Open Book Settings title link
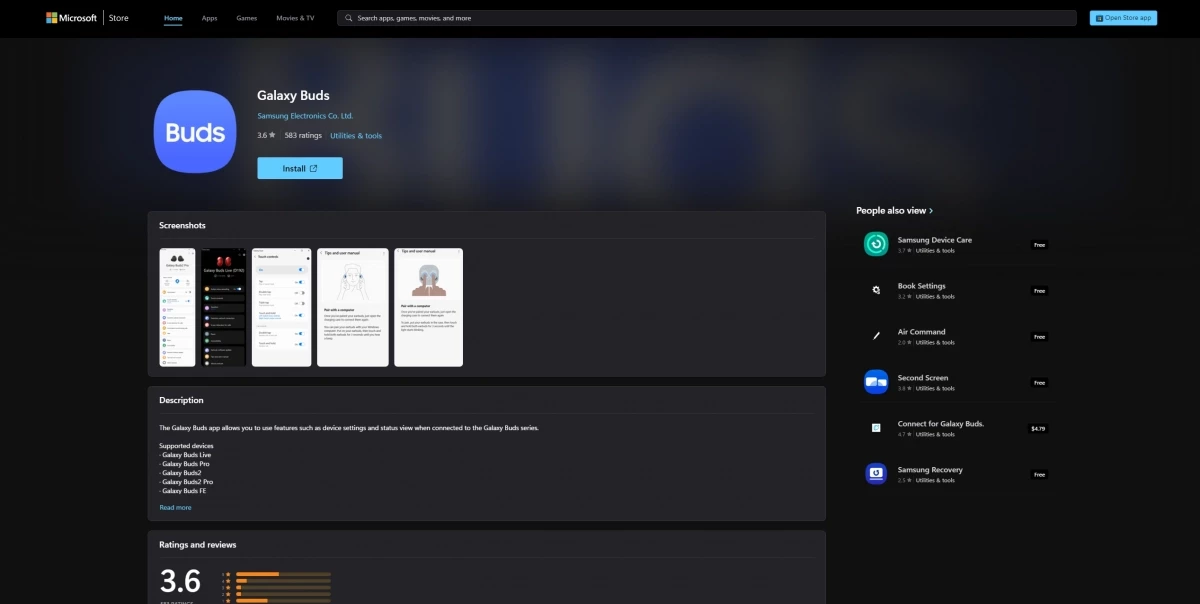 pos(922,286)
